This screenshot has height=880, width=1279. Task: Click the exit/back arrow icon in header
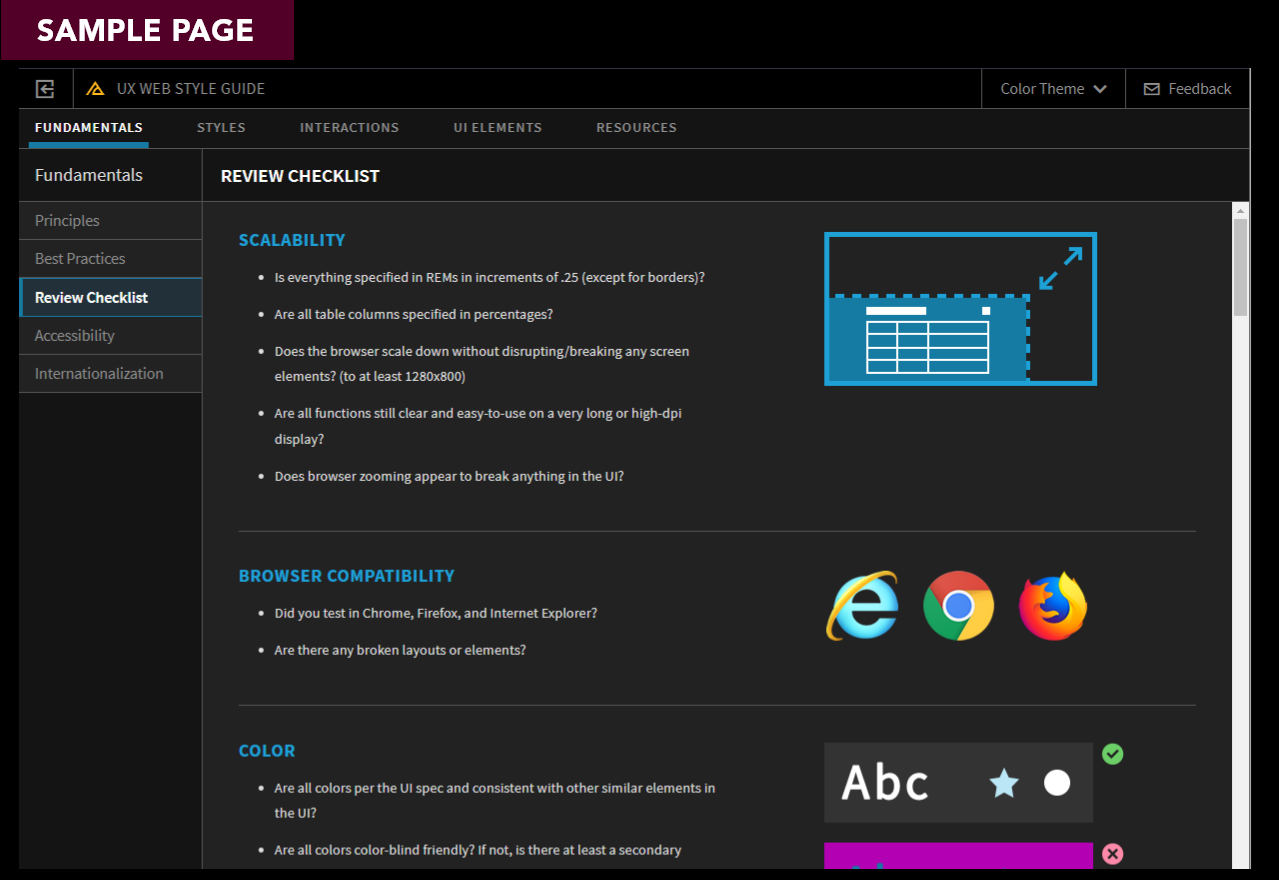point(45,89)
